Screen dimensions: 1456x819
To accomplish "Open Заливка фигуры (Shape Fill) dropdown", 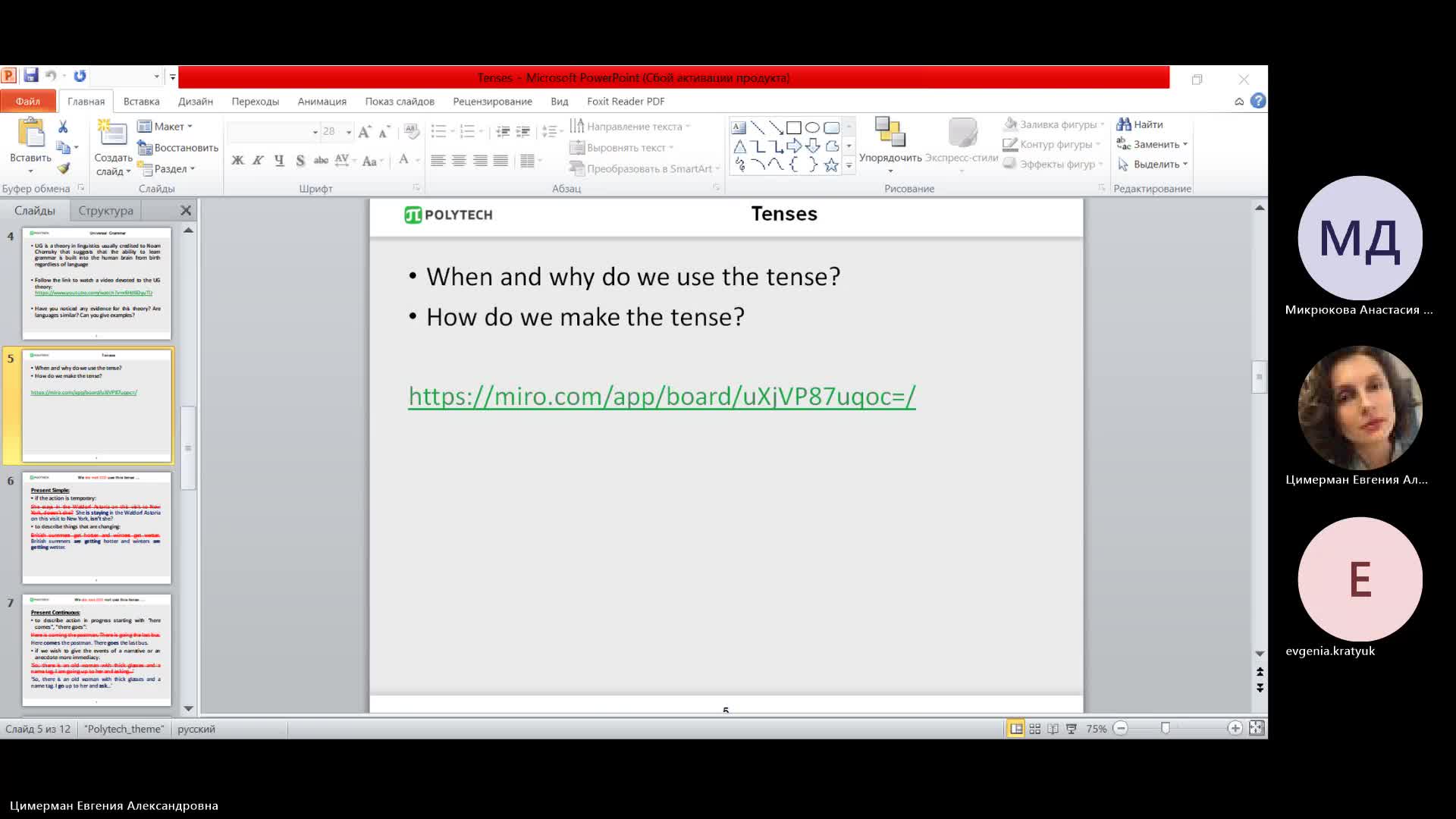I will pos(1053,124).
